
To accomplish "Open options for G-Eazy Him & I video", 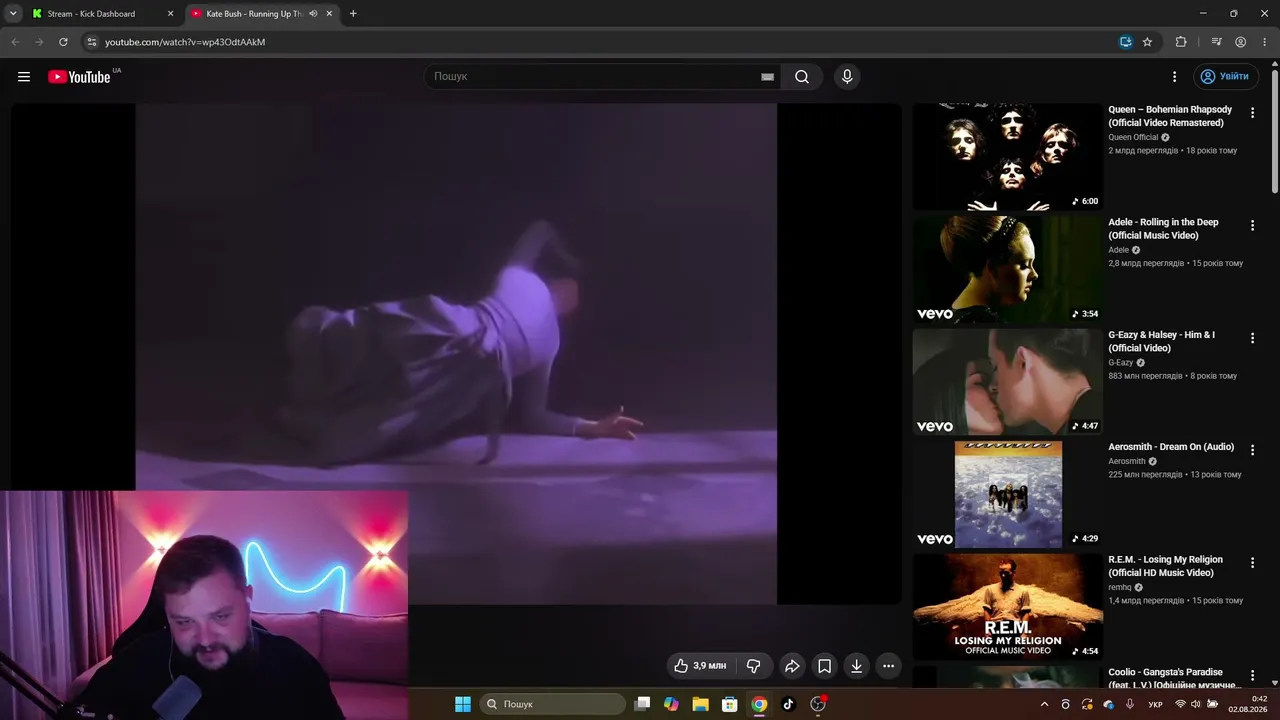I will coord(1252,338).
